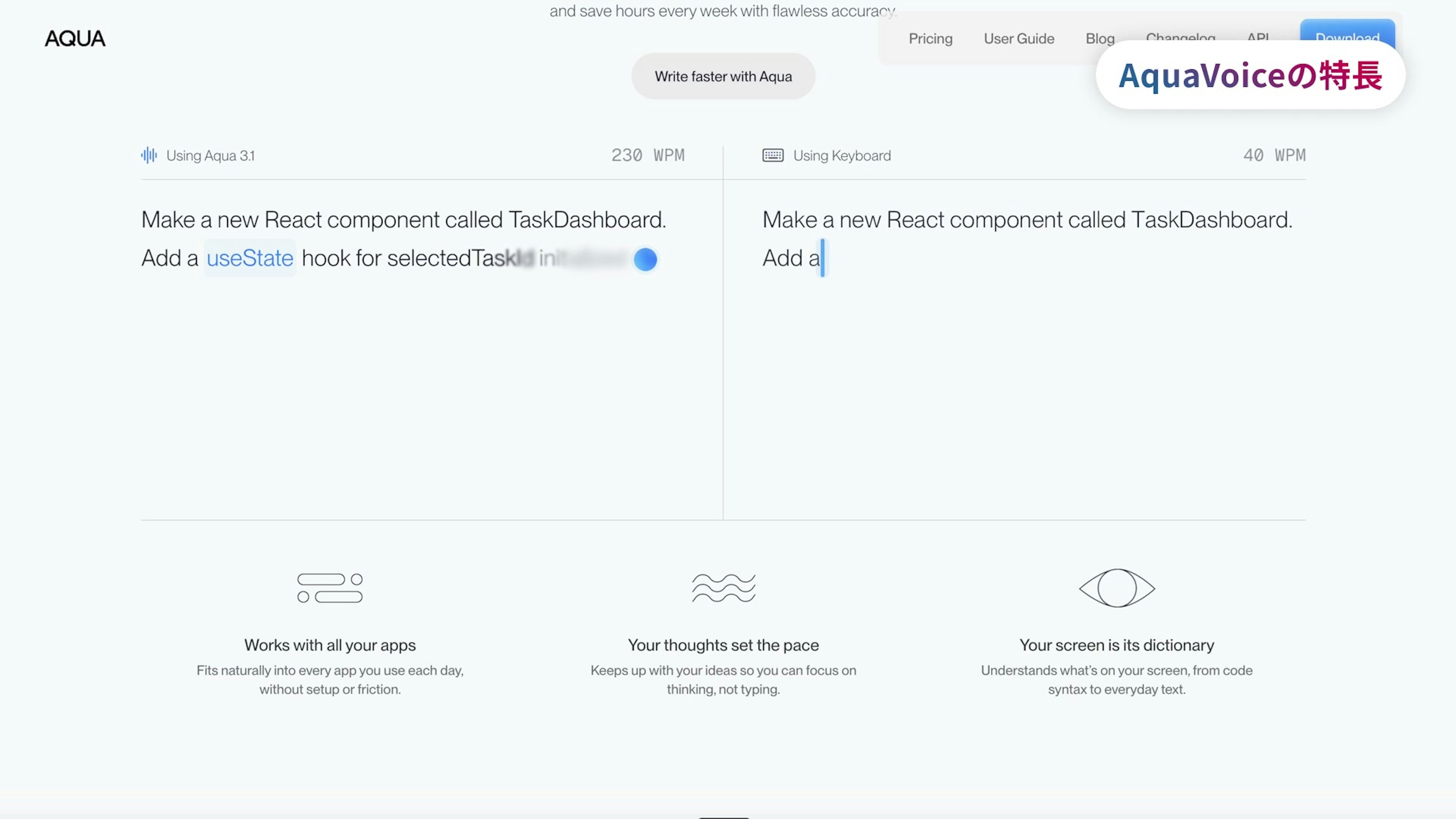Click the eye icon above Your screen is its dictionary

coord(1117,588)
